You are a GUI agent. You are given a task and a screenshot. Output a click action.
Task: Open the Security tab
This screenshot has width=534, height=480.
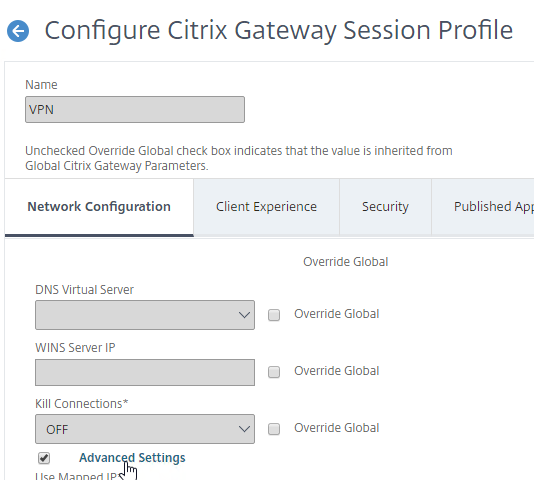click(x=385, y=207)
